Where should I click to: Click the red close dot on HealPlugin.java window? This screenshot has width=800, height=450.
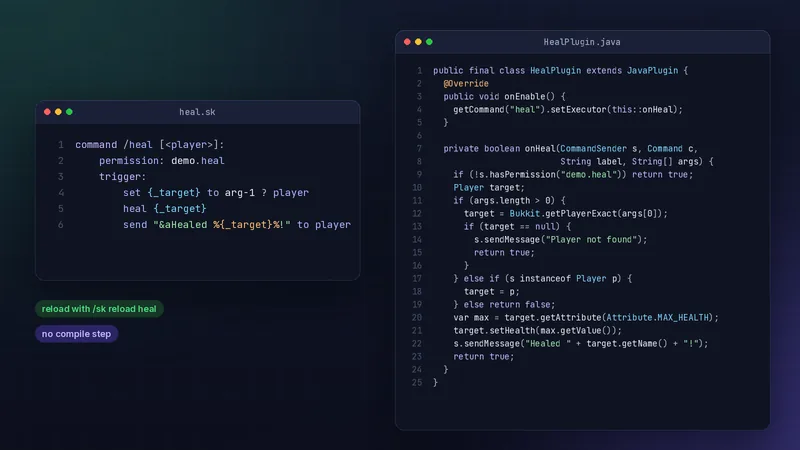point(407,42)
